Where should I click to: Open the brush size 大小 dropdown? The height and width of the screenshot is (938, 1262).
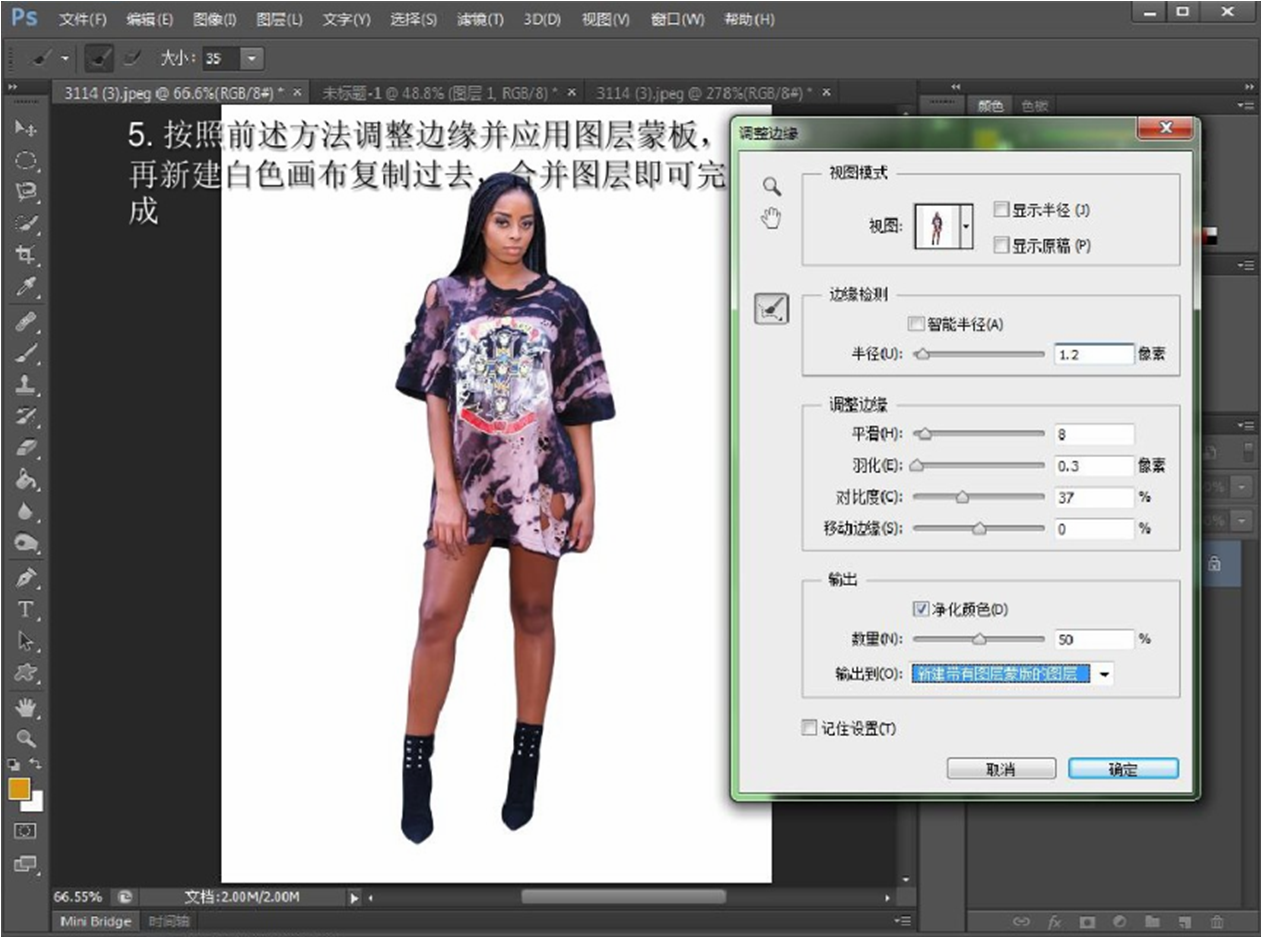coord(251,59)
